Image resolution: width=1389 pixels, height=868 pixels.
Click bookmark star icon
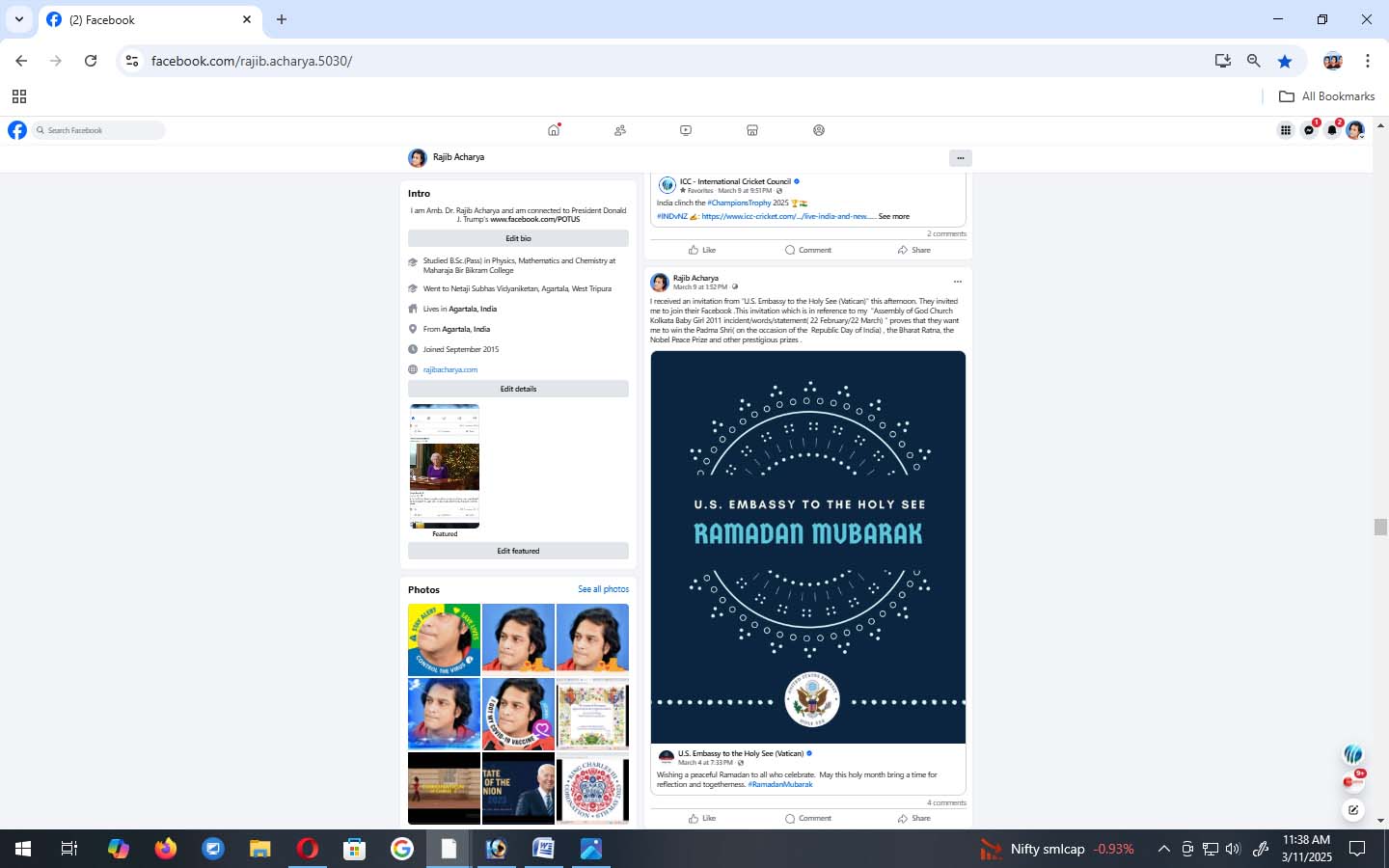tap(1285, 61)
